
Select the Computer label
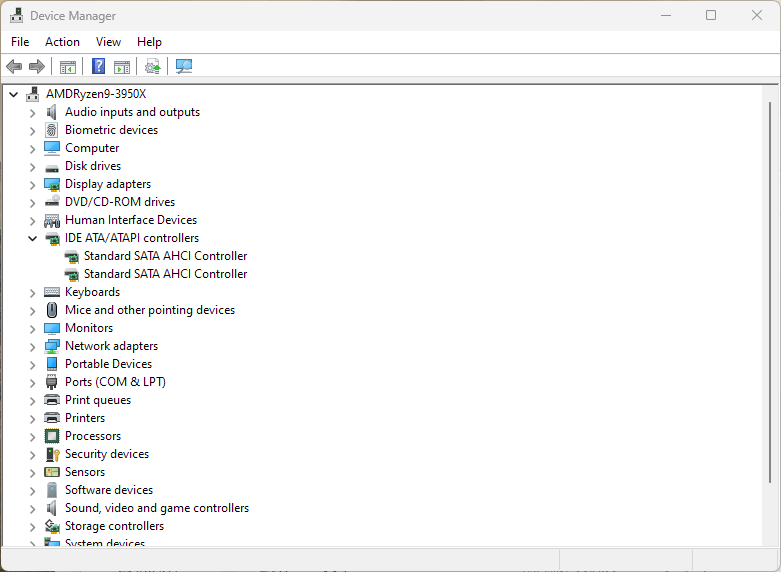click(92, 148)
